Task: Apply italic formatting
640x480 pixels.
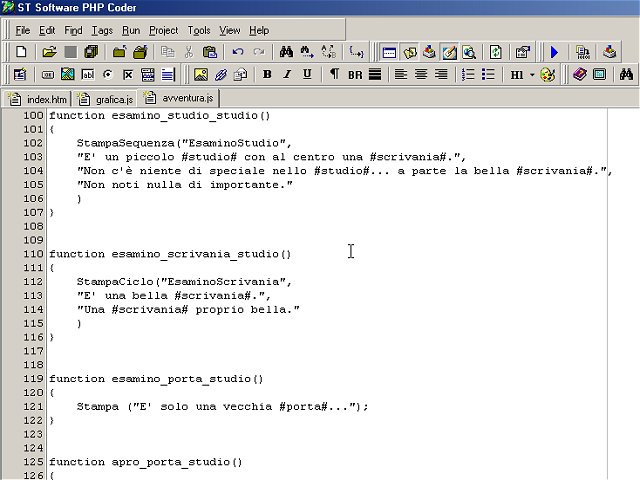Action: click(x=287, y=74)
